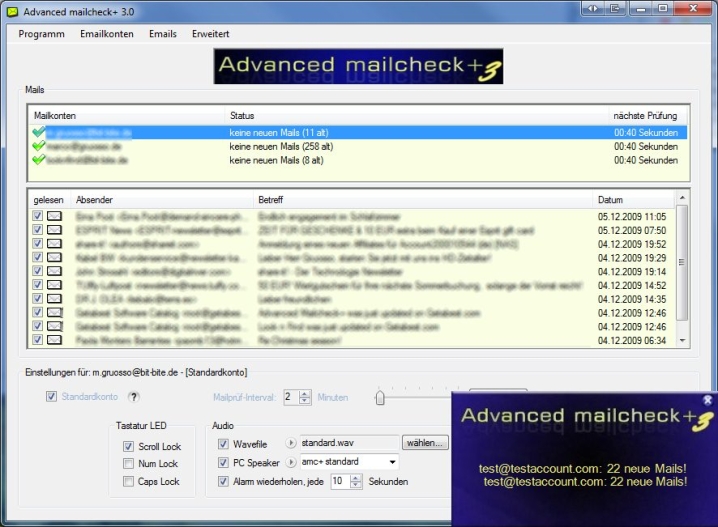Click the Mailprüf-Interval slider handle

tap(380, 398)
